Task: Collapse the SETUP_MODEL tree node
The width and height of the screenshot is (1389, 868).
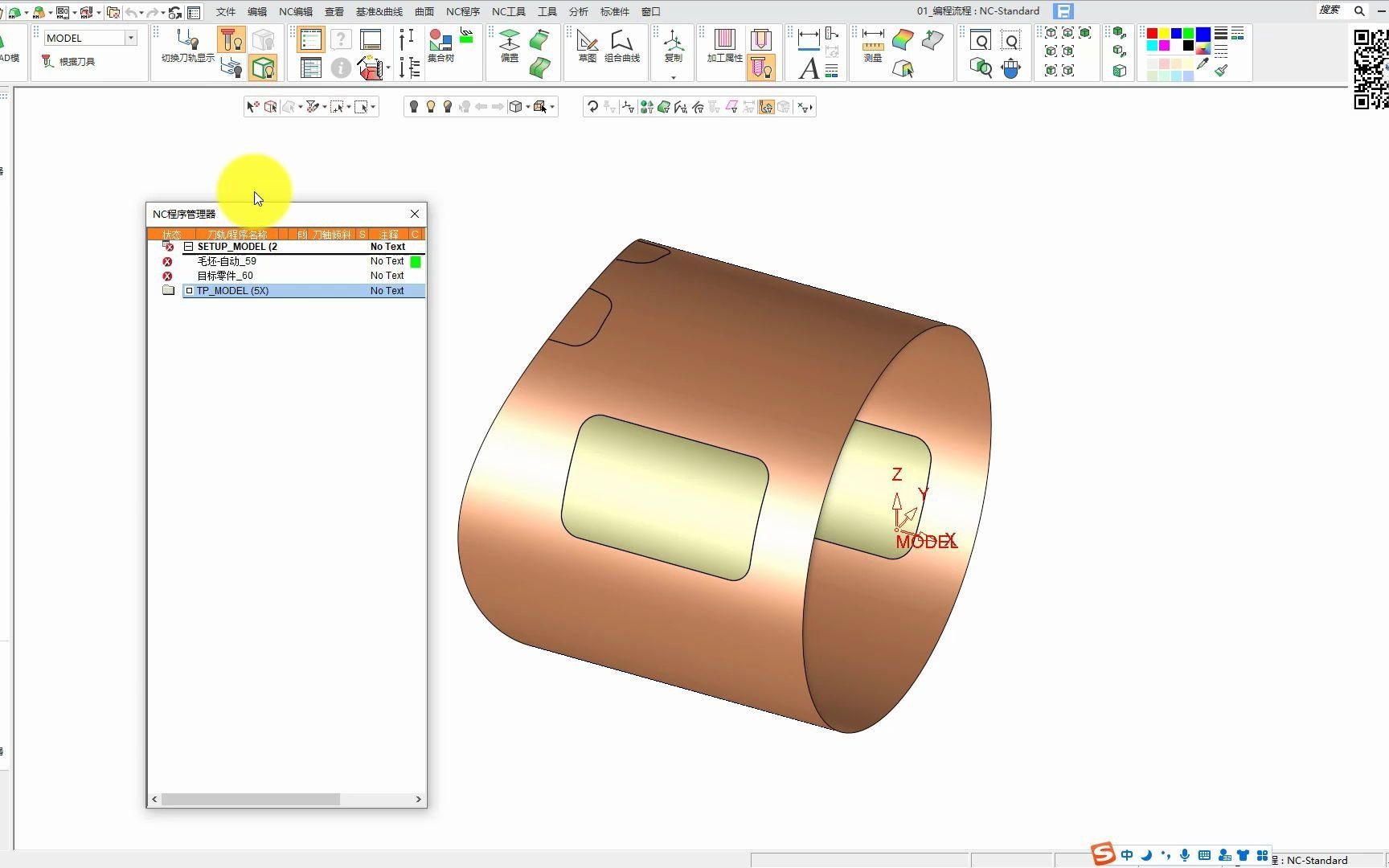Action: pyautogui.click(x=189, y=247)
